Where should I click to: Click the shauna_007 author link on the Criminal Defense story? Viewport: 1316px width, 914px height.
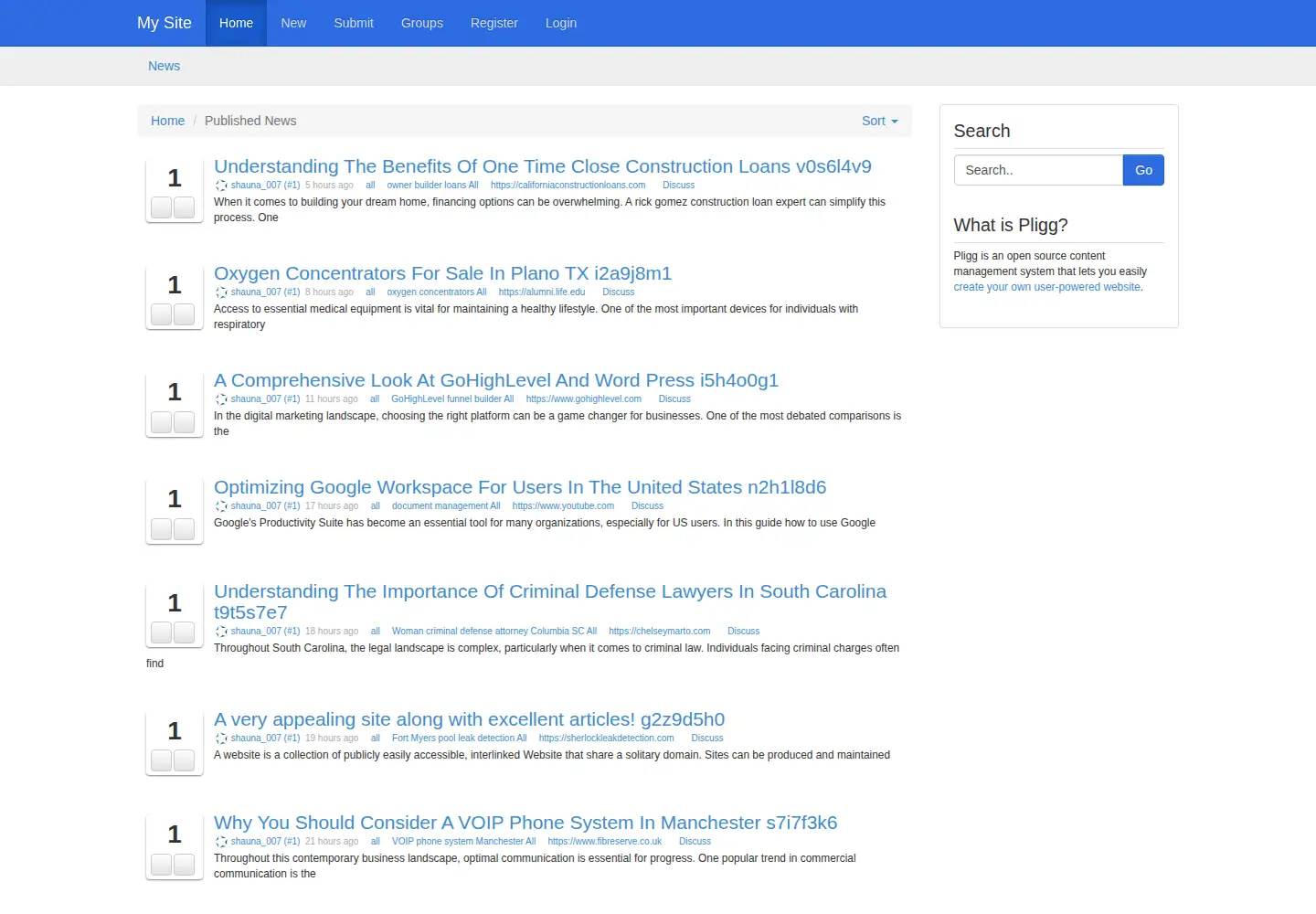265,632
